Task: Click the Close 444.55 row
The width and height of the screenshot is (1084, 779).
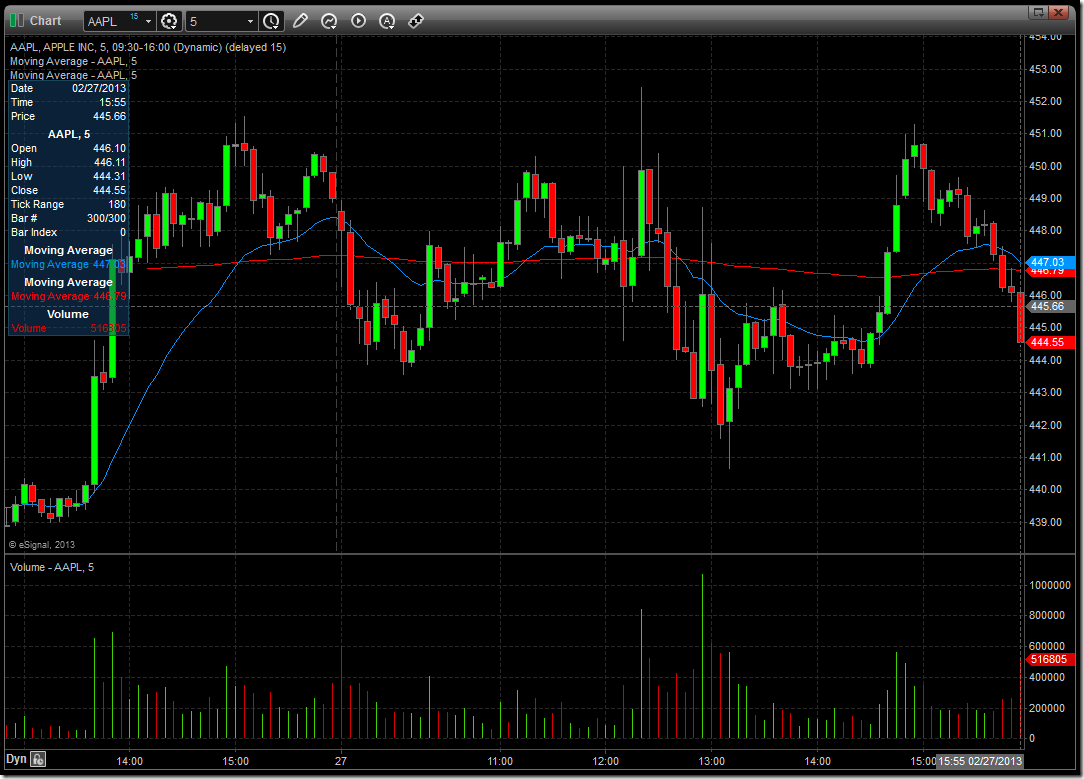Action: click(68, 190)
